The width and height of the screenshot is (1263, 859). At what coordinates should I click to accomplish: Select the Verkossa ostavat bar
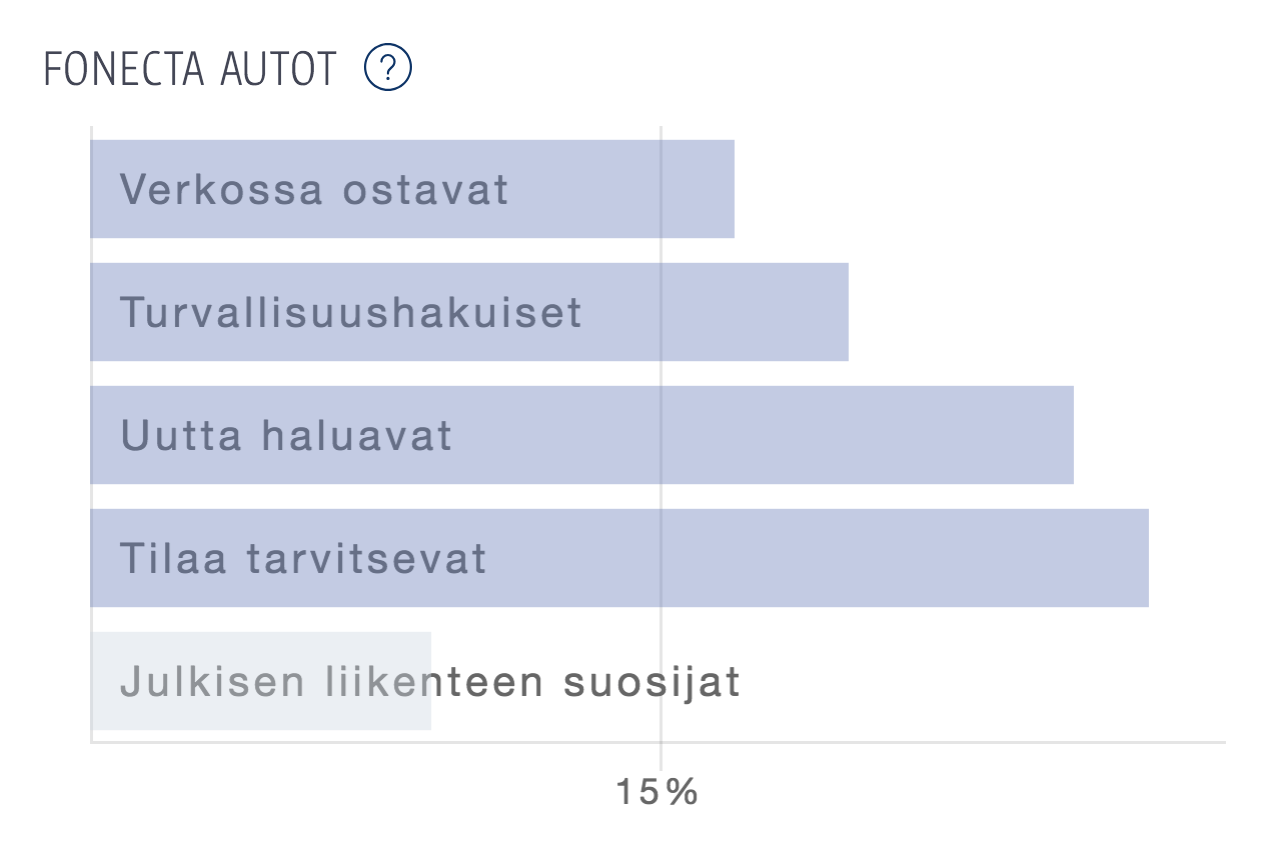412,189
